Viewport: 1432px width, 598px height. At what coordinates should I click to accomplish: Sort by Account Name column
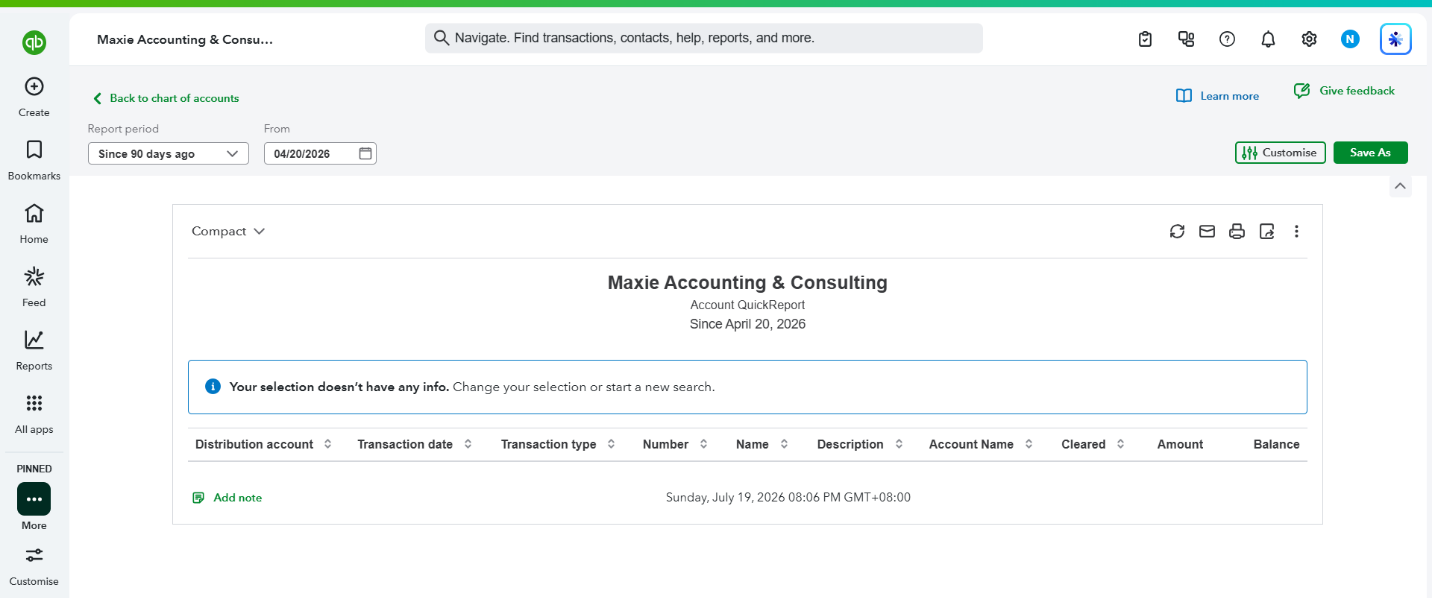click(x=981, y=444)
